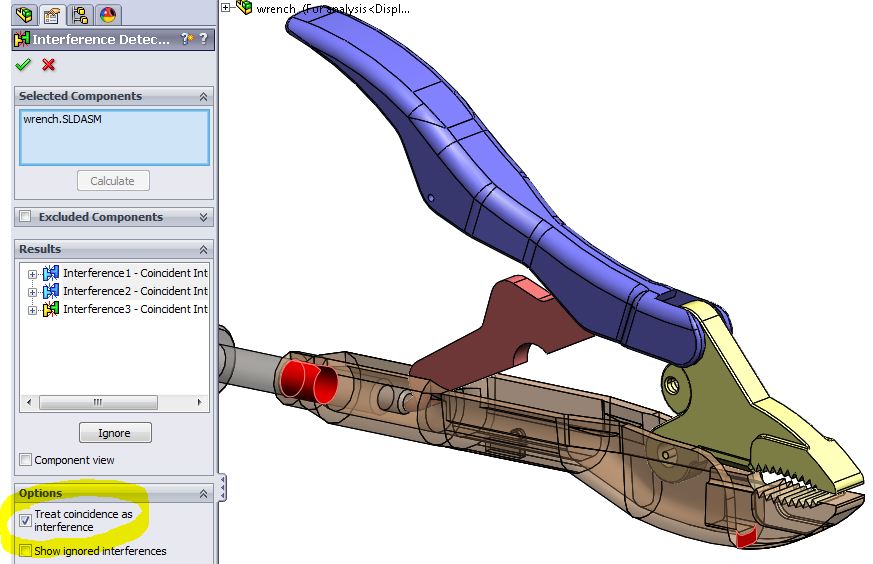The height and width of the screenshot is (564, 873).
Task: Click the help question mark icon
Action: coord(203,39)
